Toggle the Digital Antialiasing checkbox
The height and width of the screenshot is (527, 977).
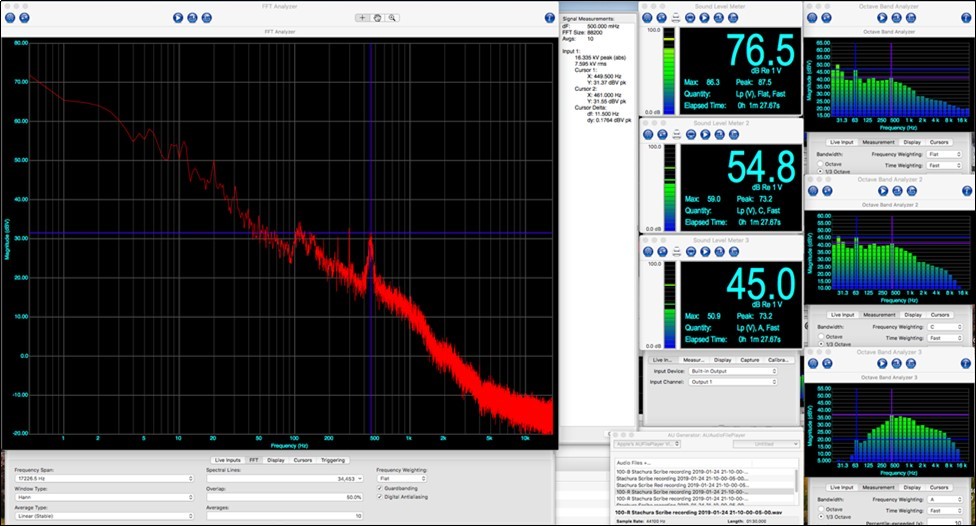(380, 497)
